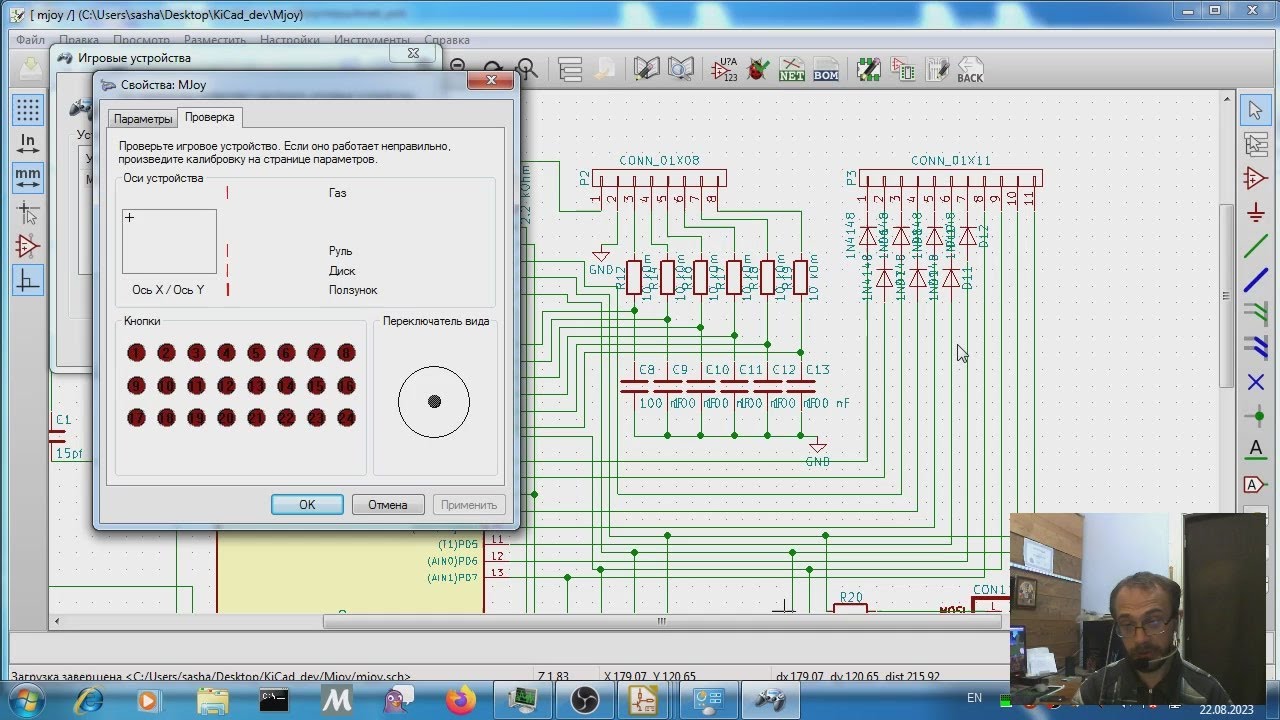
Task: Select the Place junction tool
Action: 1256,416
